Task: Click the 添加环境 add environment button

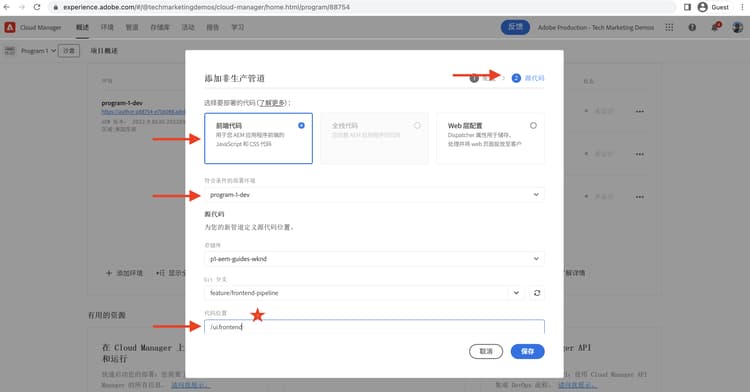Action: (124, 273)
